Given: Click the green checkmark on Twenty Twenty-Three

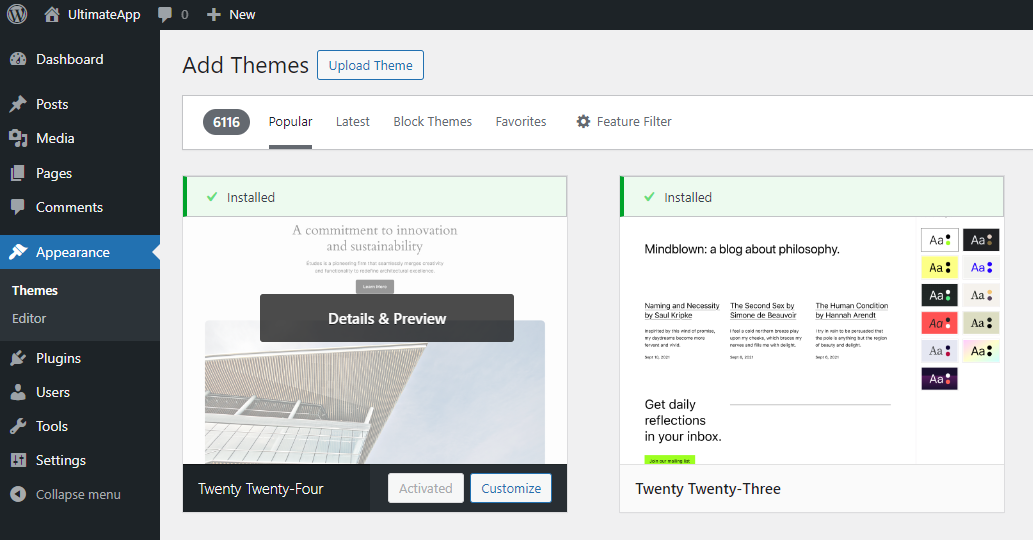Looking at the screenshot, I should (x=650, y=197).
